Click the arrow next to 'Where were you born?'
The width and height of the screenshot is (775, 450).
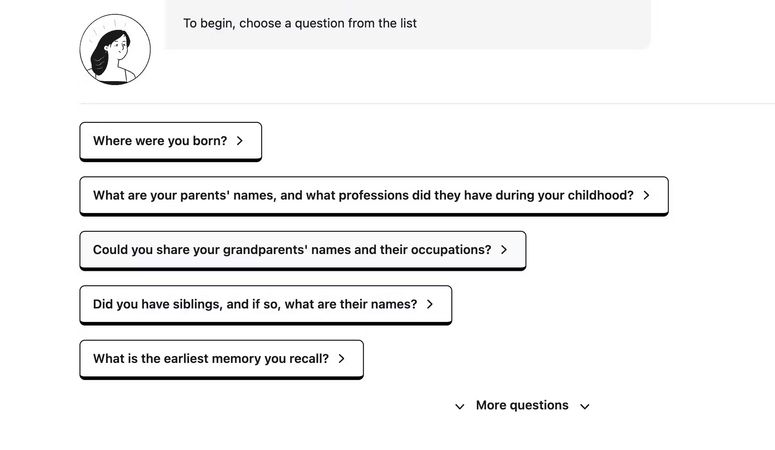pos(240,141)
